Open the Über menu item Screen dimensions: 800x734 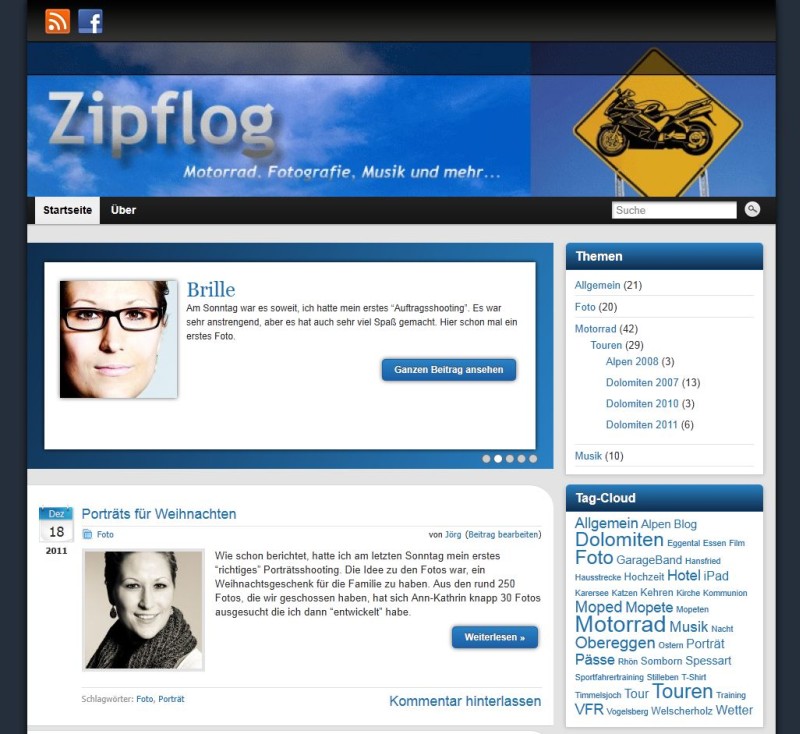pyautogui.click(x=123, y=210)
